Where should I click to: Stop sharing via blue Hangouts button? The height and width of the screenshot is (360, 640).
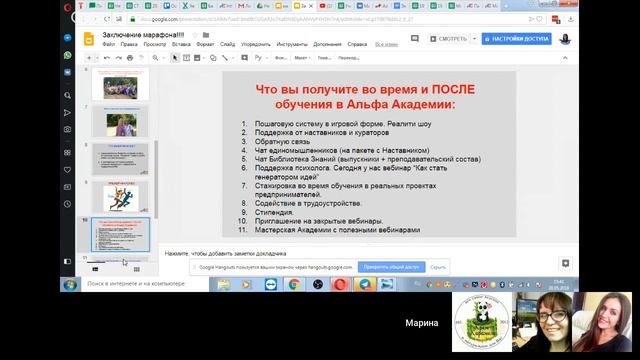pyautogui.click(x=391, y=267)
